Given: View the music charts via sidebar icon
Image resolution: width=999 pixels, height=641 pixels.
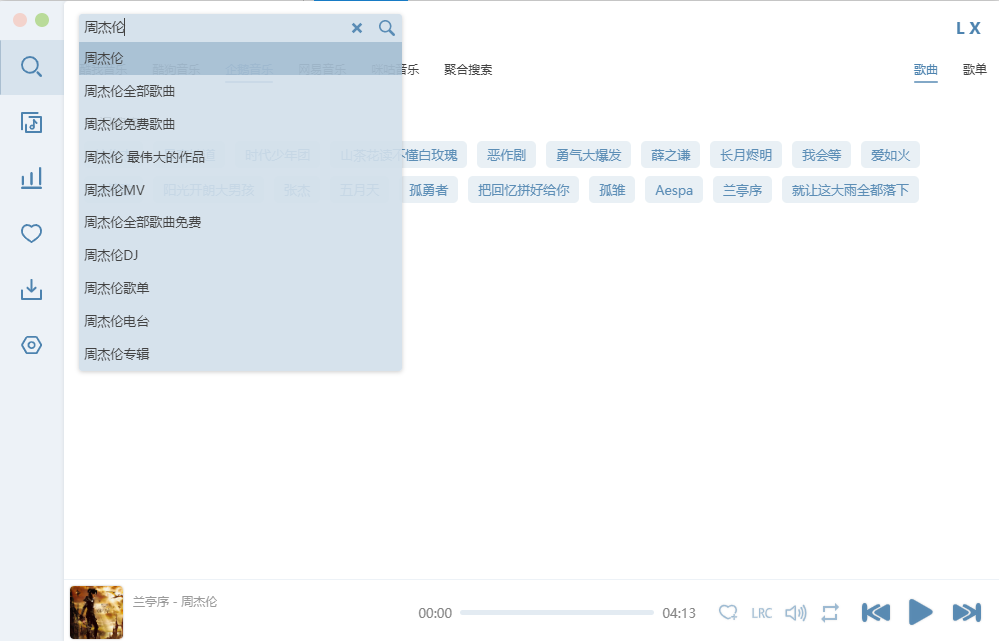Looking at the screenshot, I should (x=31, y=178).
